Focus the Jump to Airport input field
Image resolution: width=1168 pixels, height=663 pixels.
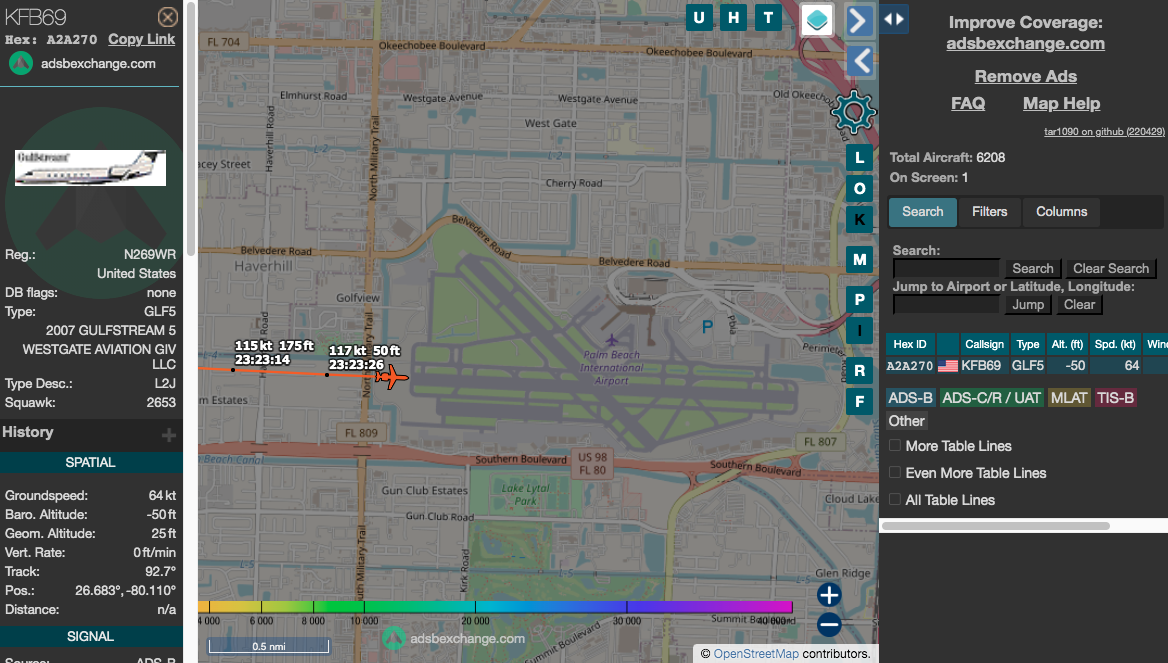click(946, 305)
